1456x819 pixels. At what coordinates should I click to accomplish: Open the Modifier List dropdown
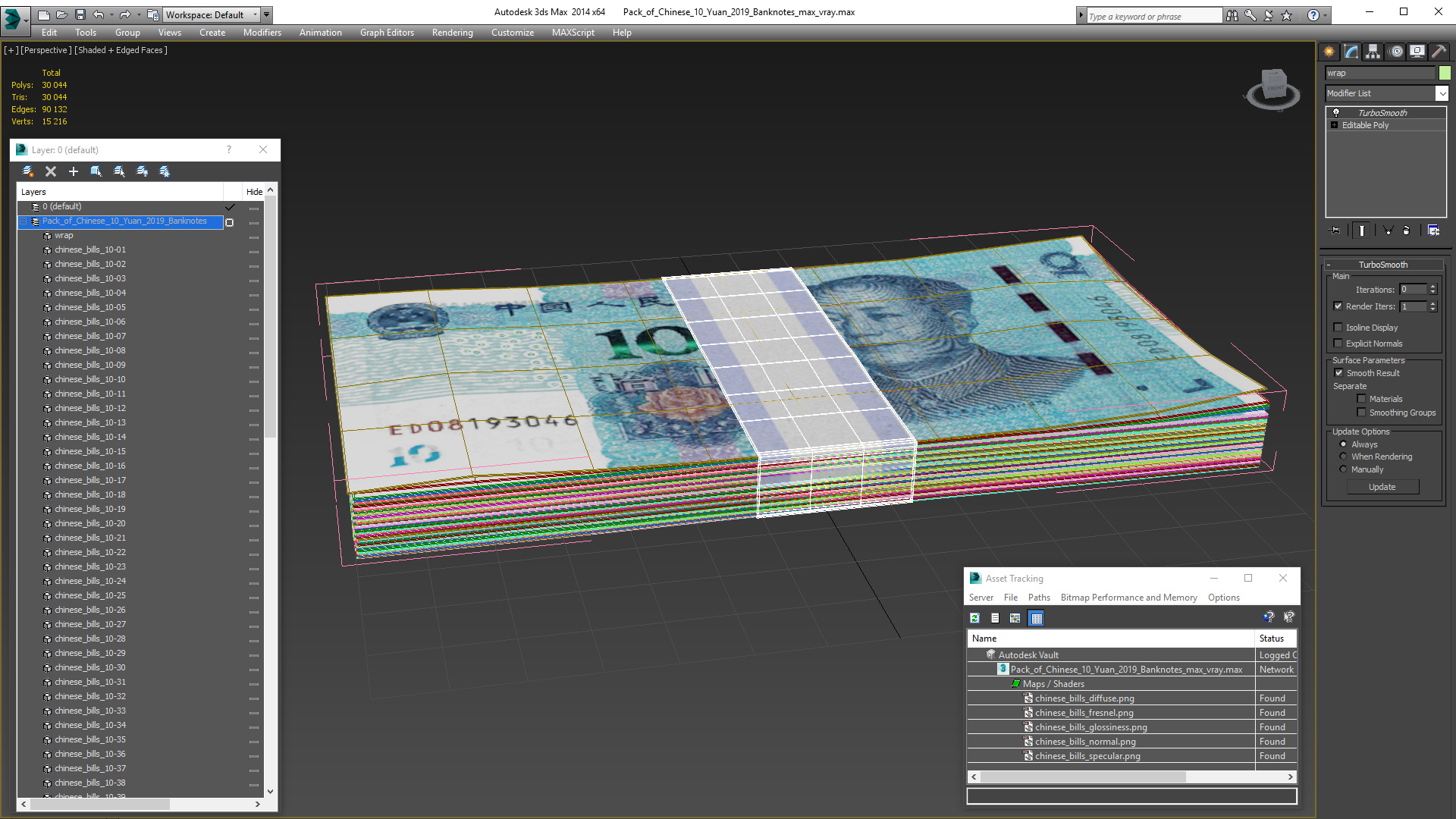click(1442, 93)
